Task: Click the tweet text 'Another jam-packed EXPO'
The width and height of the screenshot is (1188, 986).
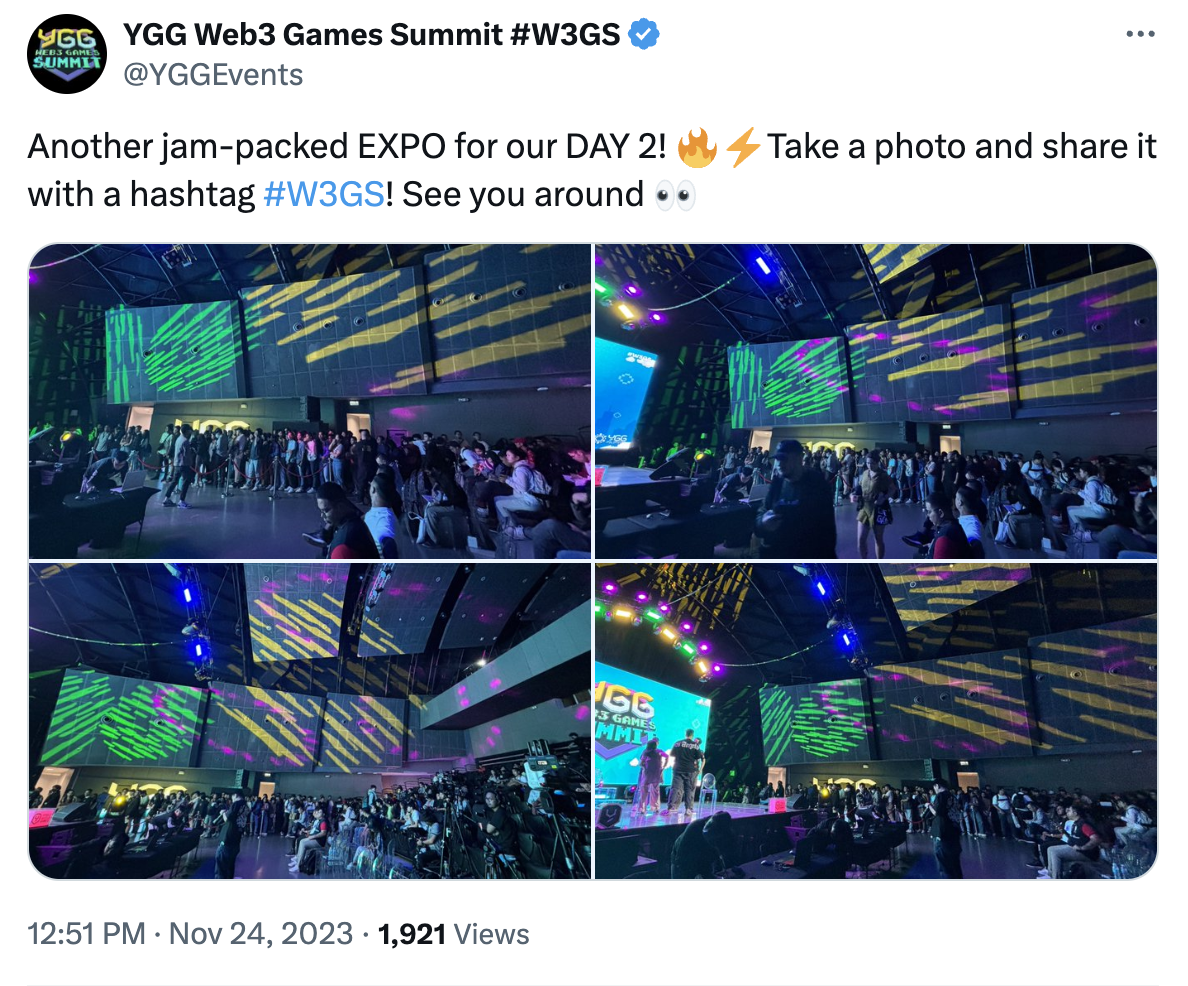Action: [x=236, y=147]
